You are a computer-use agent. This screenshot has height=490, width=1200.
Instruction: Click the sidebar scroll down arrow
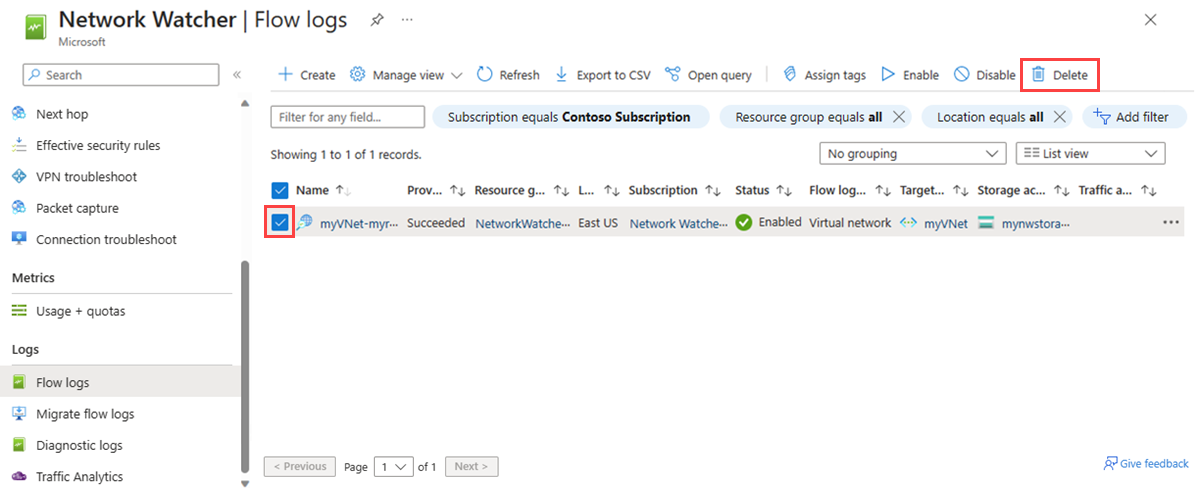click(246, 484)
